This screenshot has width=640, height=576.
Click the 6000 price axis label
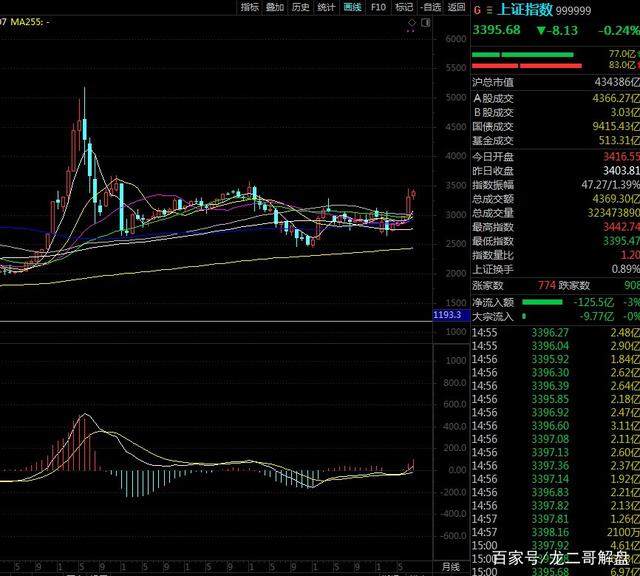coord(456,39)
